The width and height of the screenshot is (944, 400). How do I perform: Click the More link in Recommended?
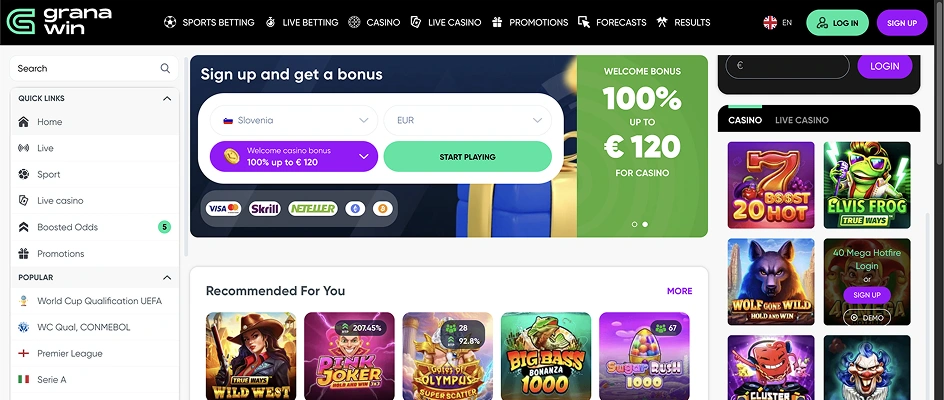679,291
